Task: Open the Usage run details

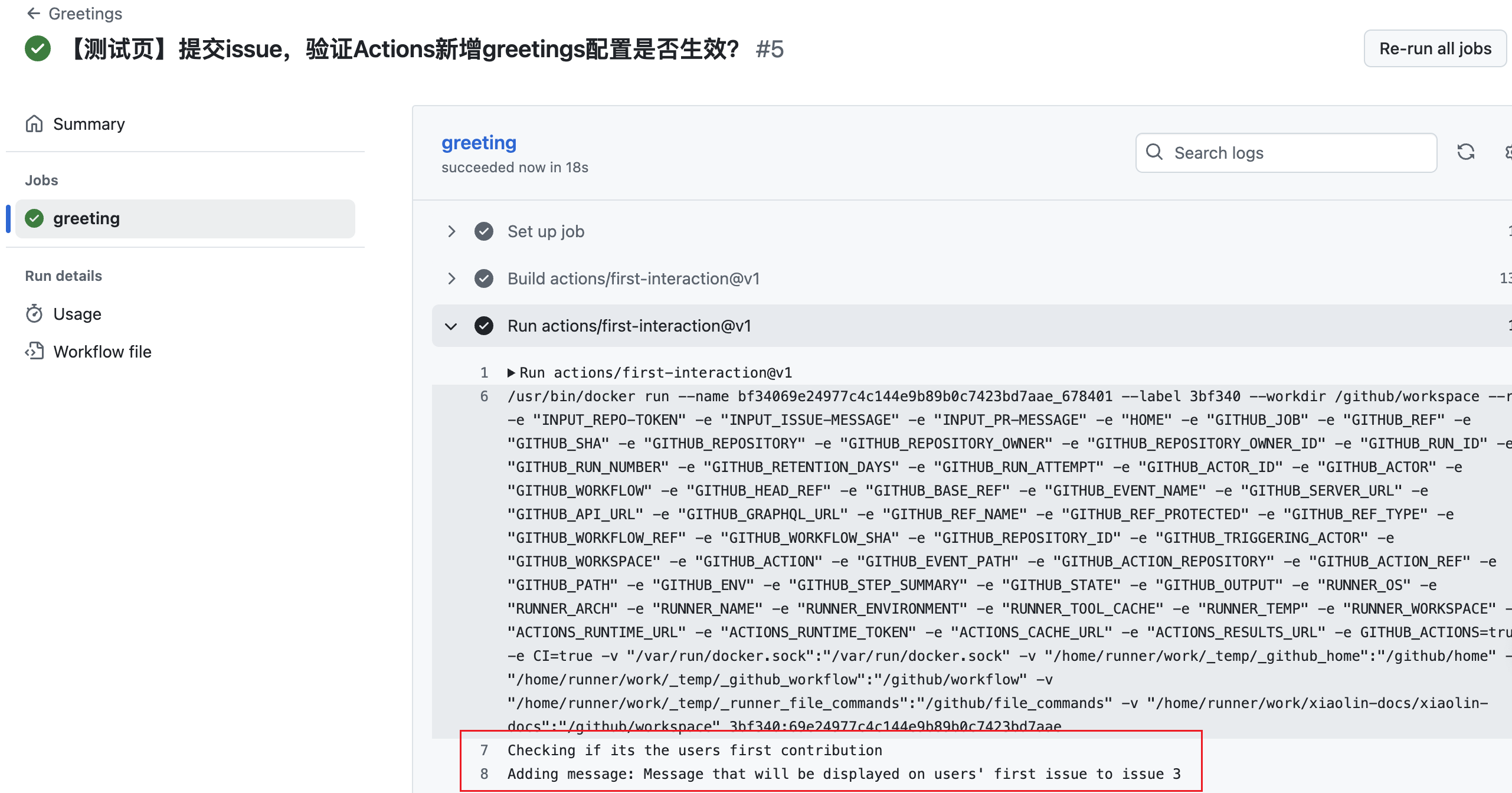Action: (77, 314)
